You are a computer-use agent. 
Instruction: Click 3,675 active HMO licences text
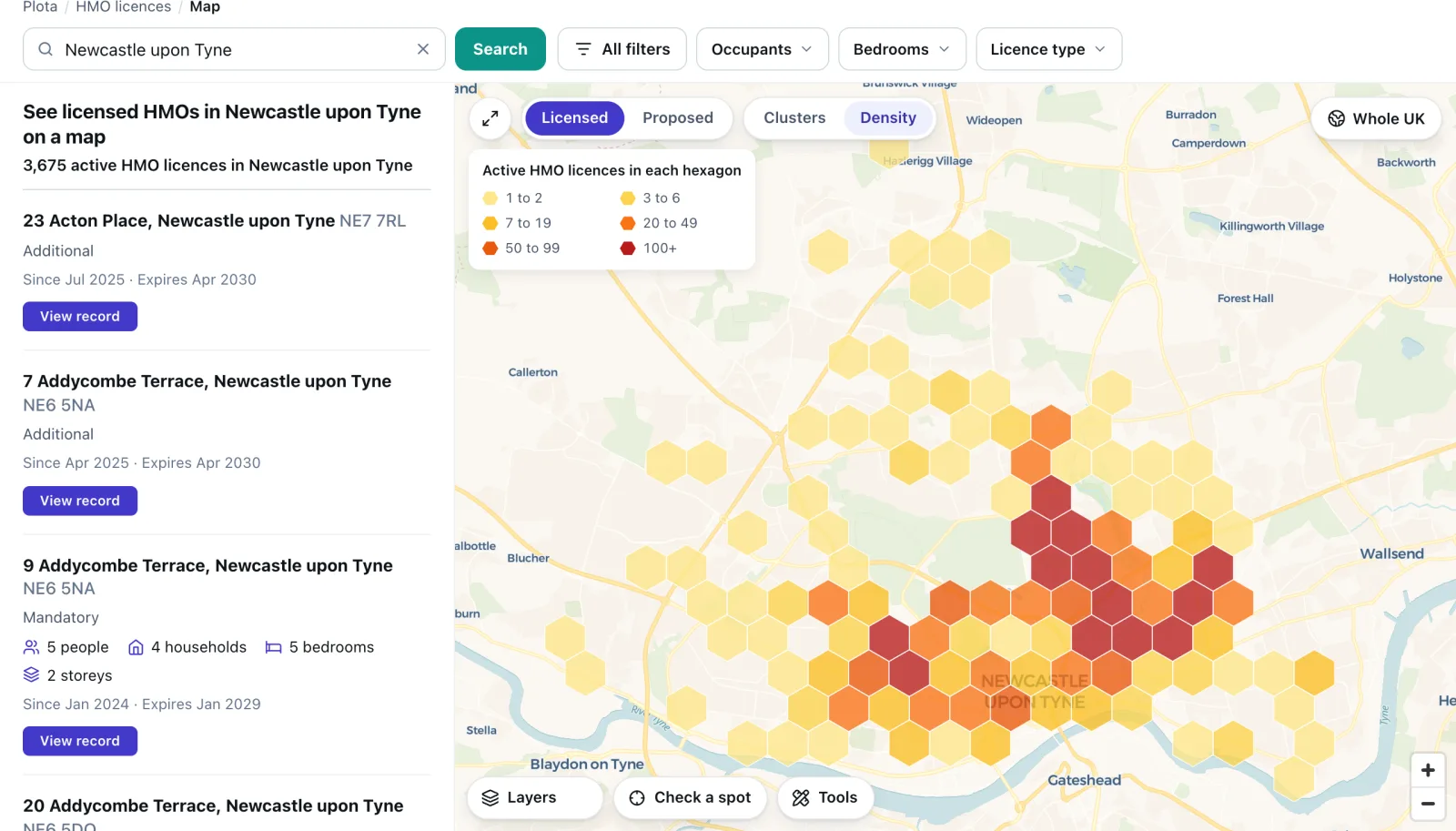pyautogui.click(x=217, y=166)
